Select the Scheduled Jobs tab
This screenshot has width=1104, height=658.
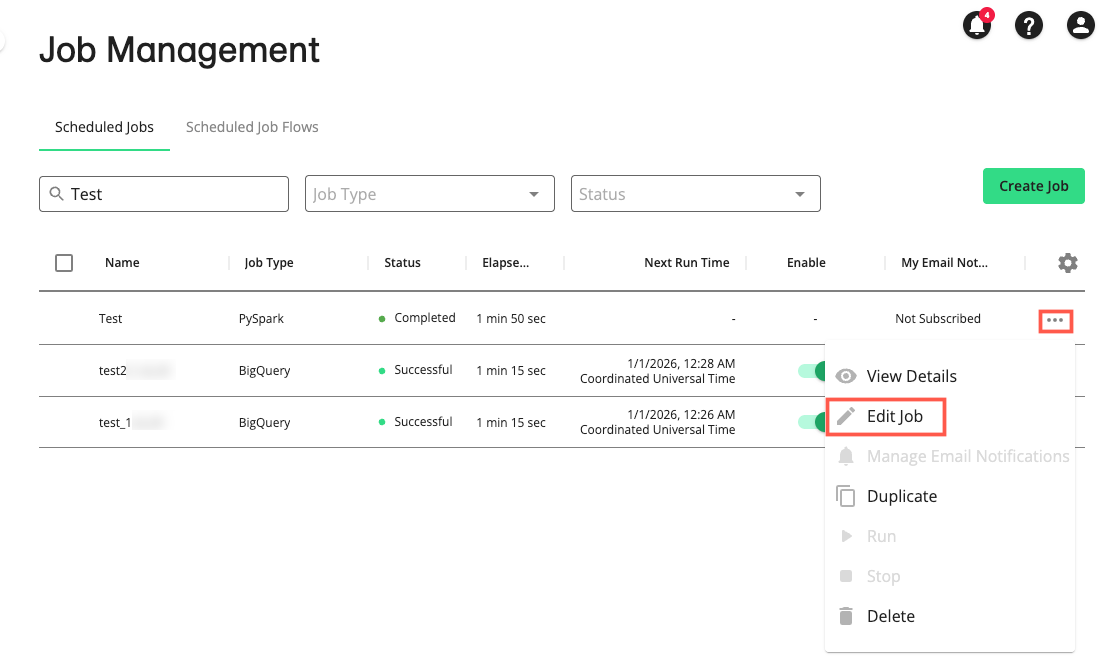point(104,127)
